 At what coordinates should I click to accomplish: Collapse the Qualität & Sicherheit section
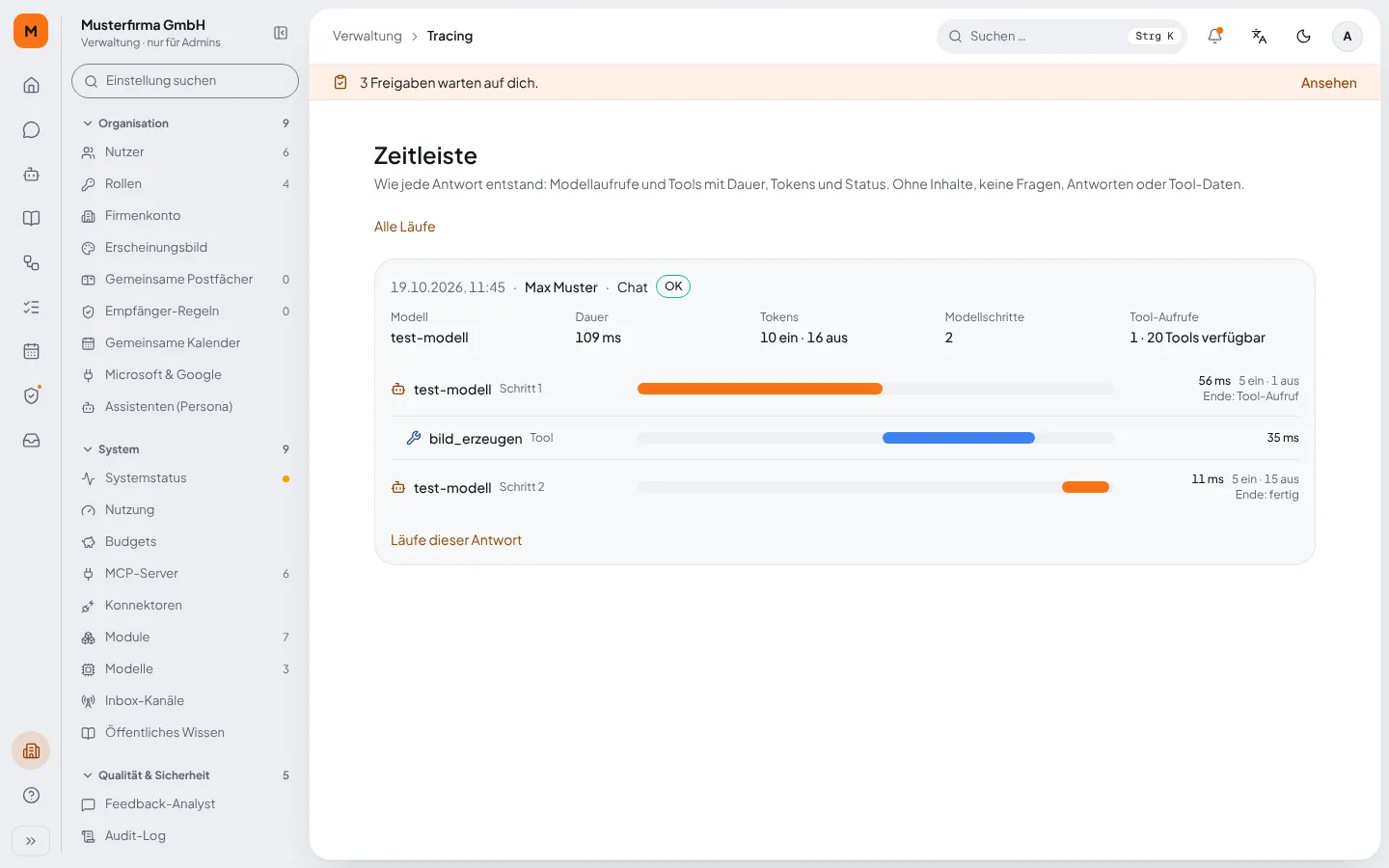[x=185, y=775]
